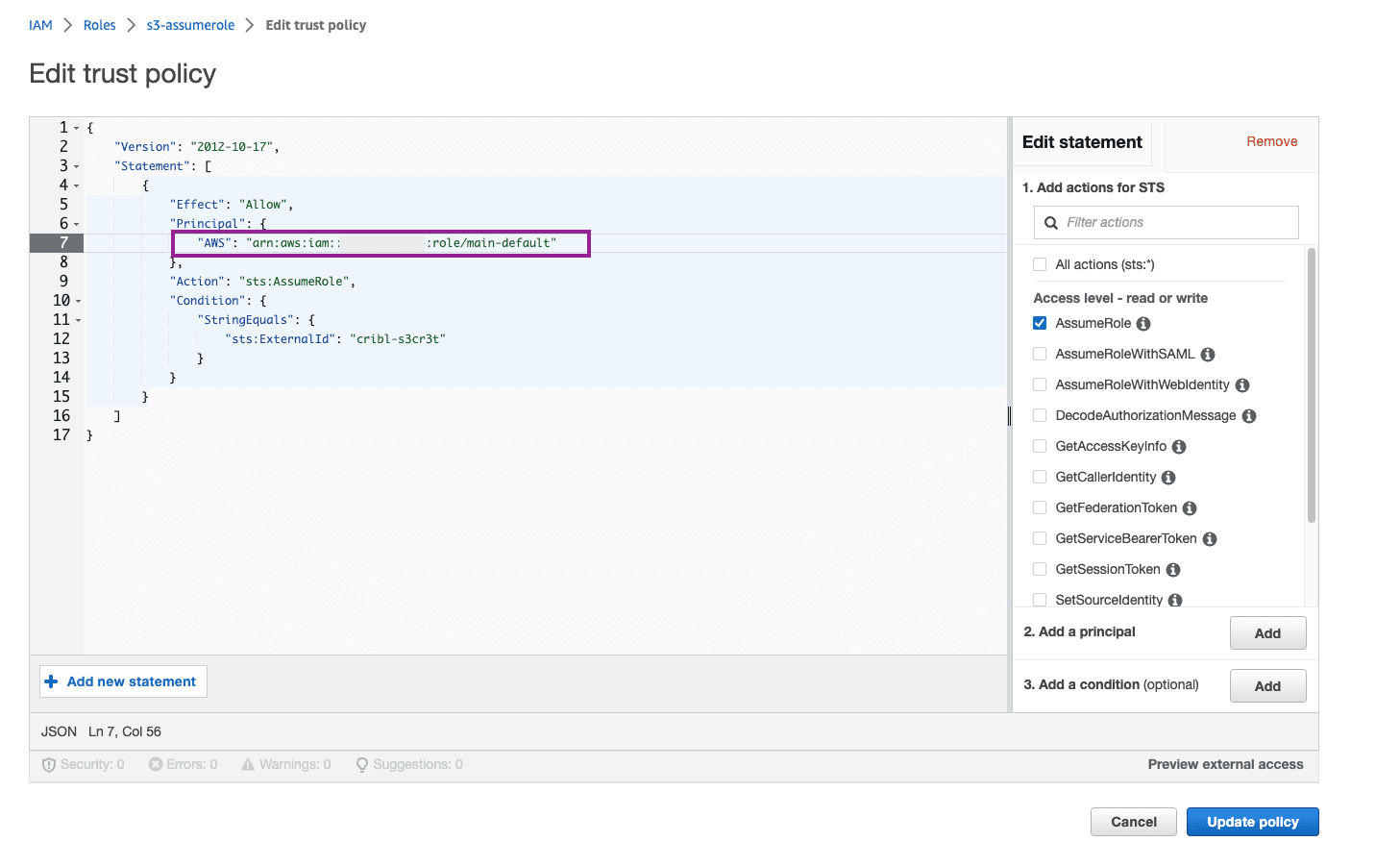Collapse the Statement array fold arrow on line 3
This screenshot has width=1400, height=866.
[77, 166]
